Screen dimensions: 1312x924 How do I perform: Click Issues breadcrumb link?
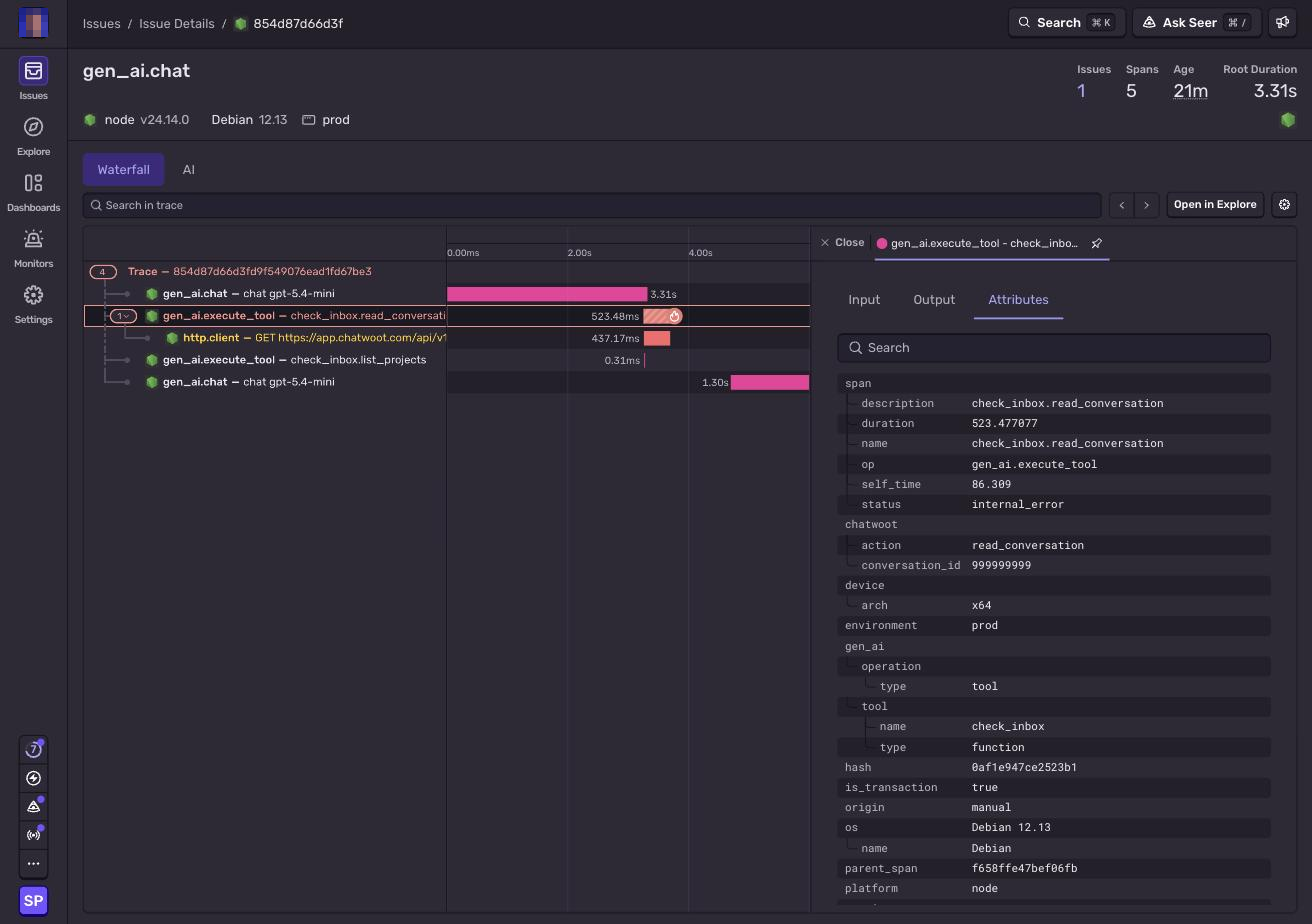(x=102, y=23)
